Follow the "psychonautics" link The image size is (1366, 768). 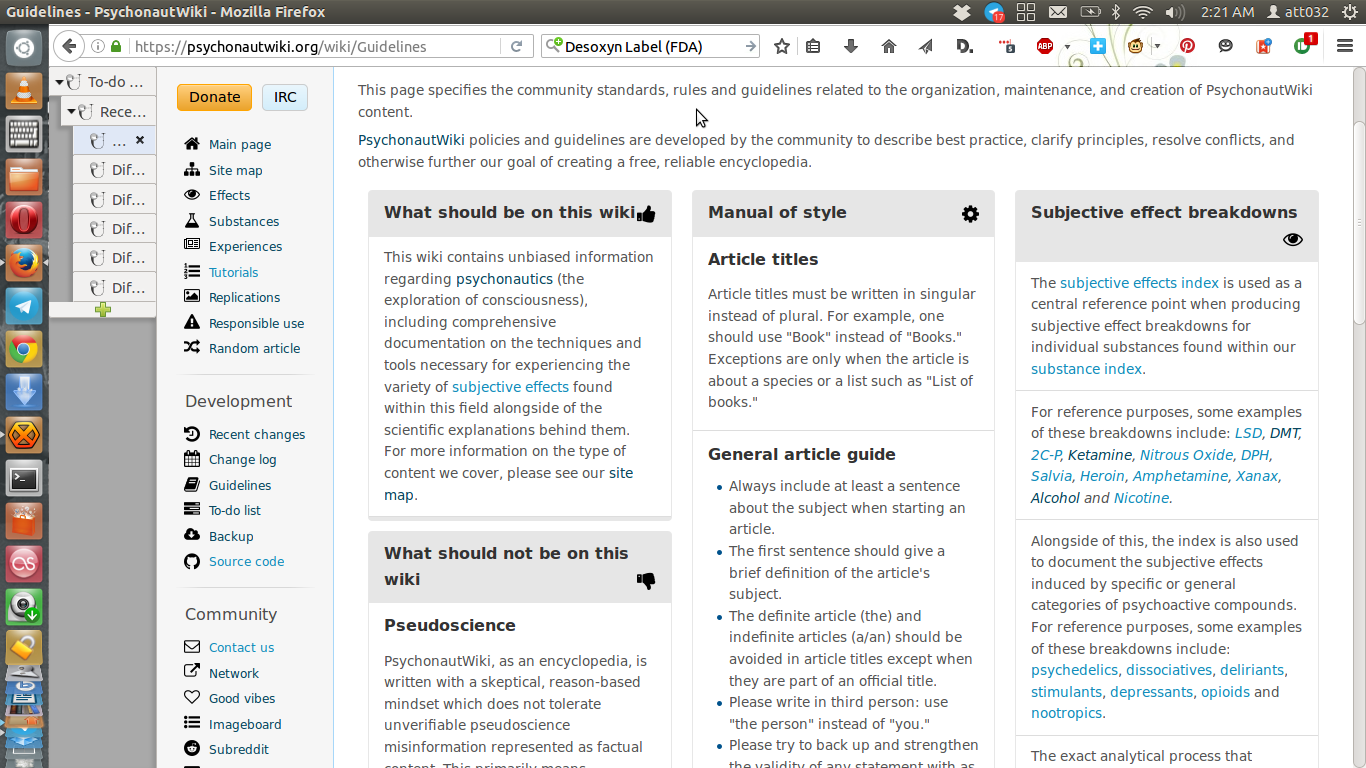pos(504,279)
